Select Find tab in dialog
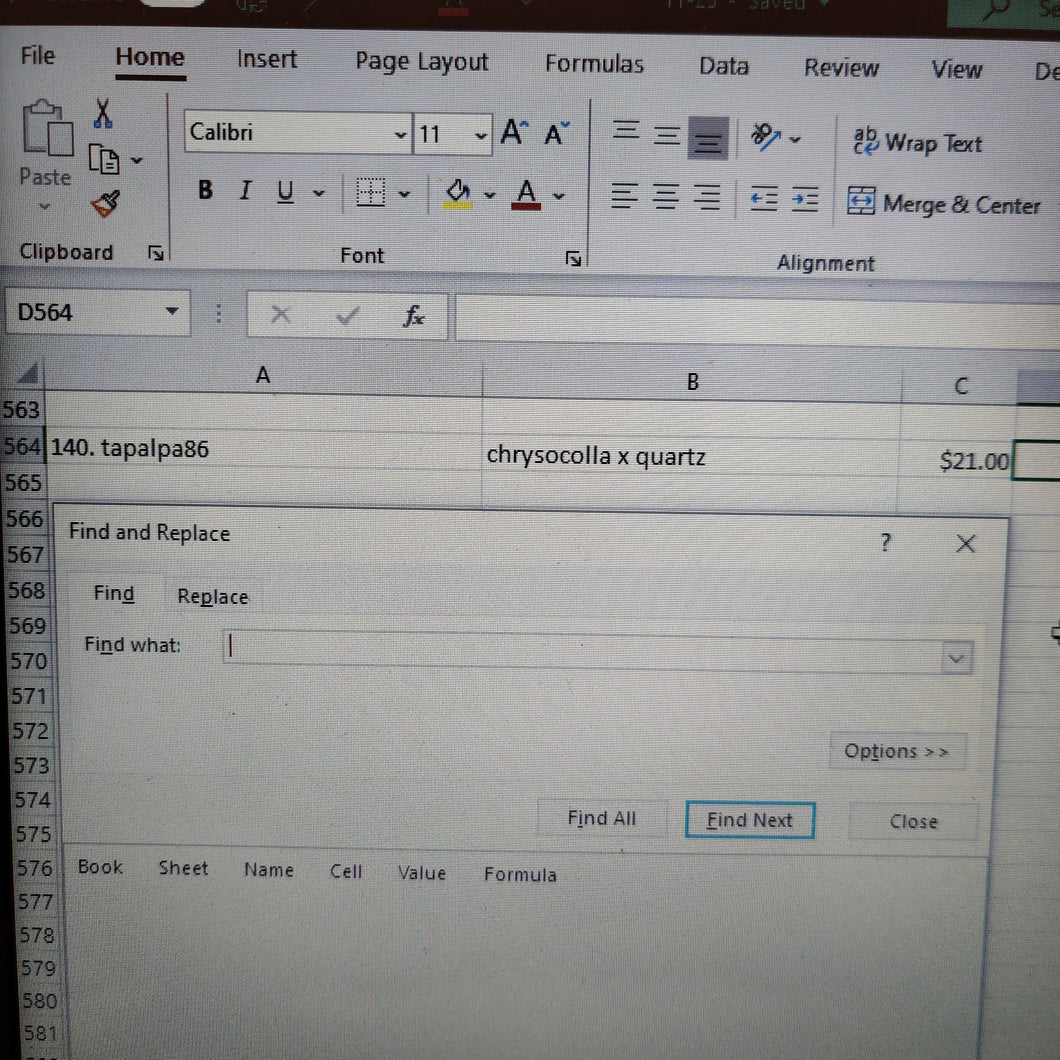The width and height of the screenshot is (1060, 1060). [114, 593]
